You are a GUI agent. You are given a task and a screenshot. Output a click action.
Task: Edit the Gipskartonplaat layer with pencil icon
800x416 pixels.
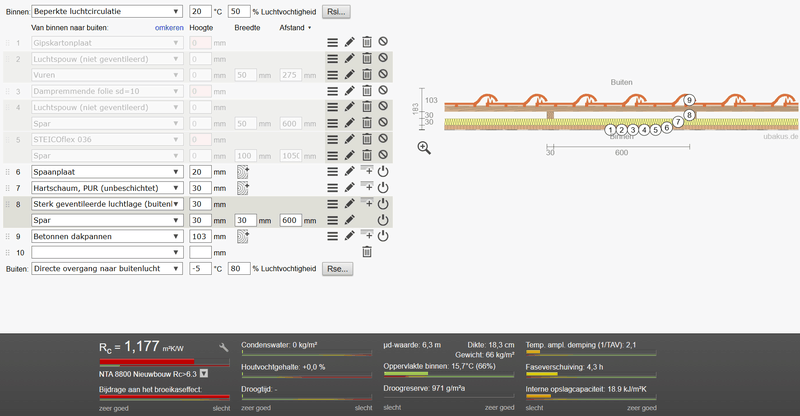(349, 42)
